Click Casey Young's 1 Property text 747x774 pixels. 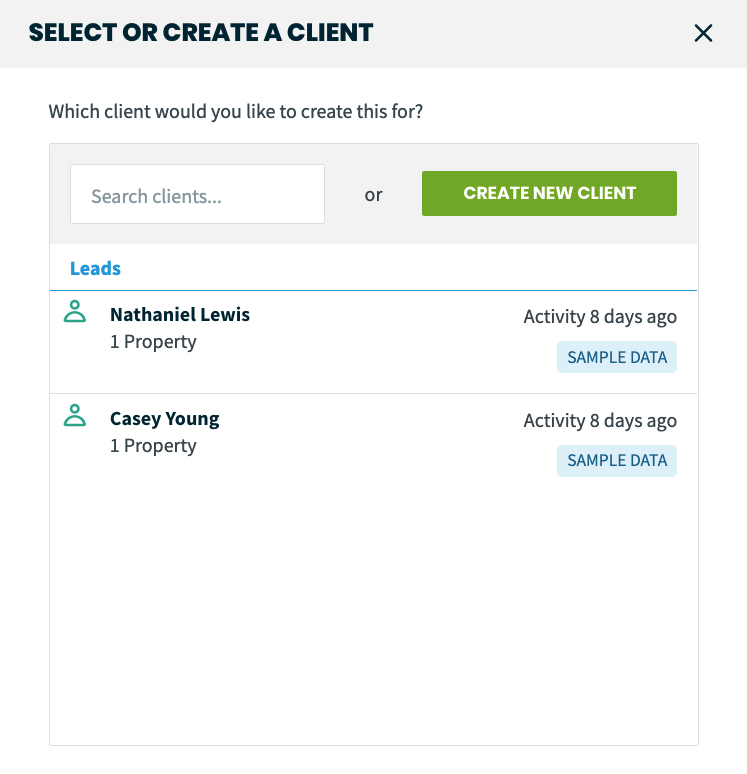153,446
